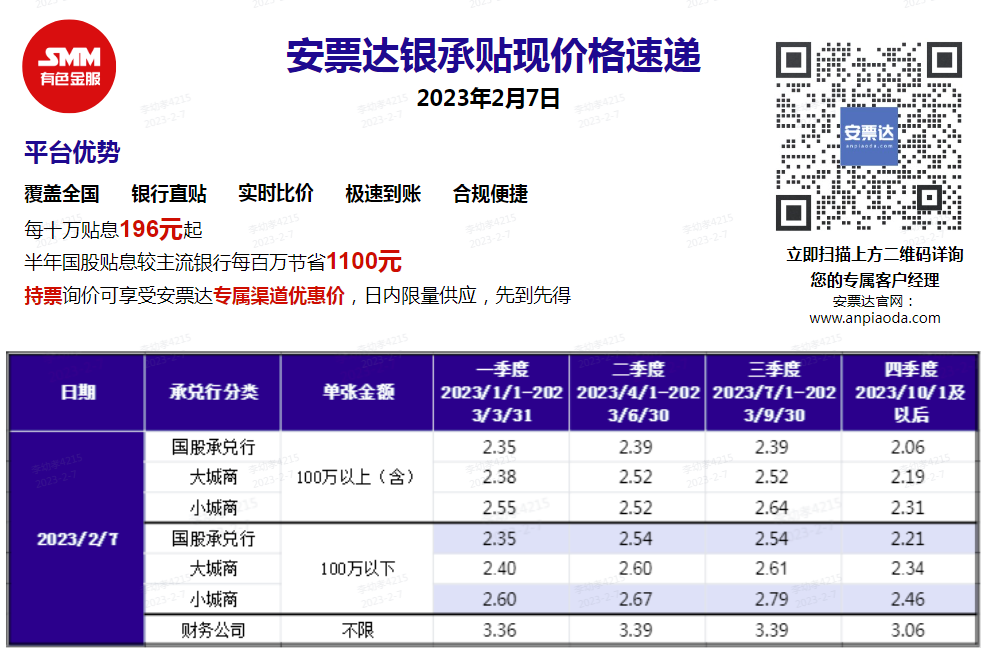Click the 您的专属客户经理 caption
Viewport: 986px width, 653px height.
pyautogui.click(x=875, y=280)
